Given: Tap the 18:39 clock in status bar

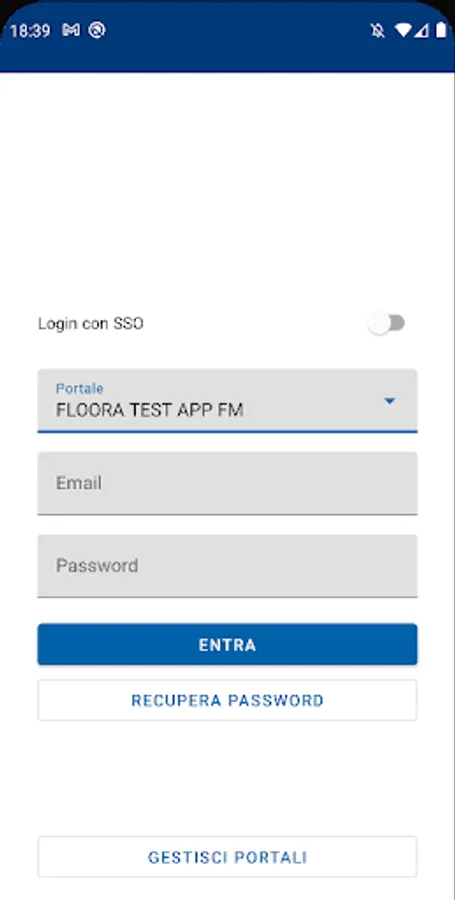Looking at the screenshot, I should tap(30, 30).
